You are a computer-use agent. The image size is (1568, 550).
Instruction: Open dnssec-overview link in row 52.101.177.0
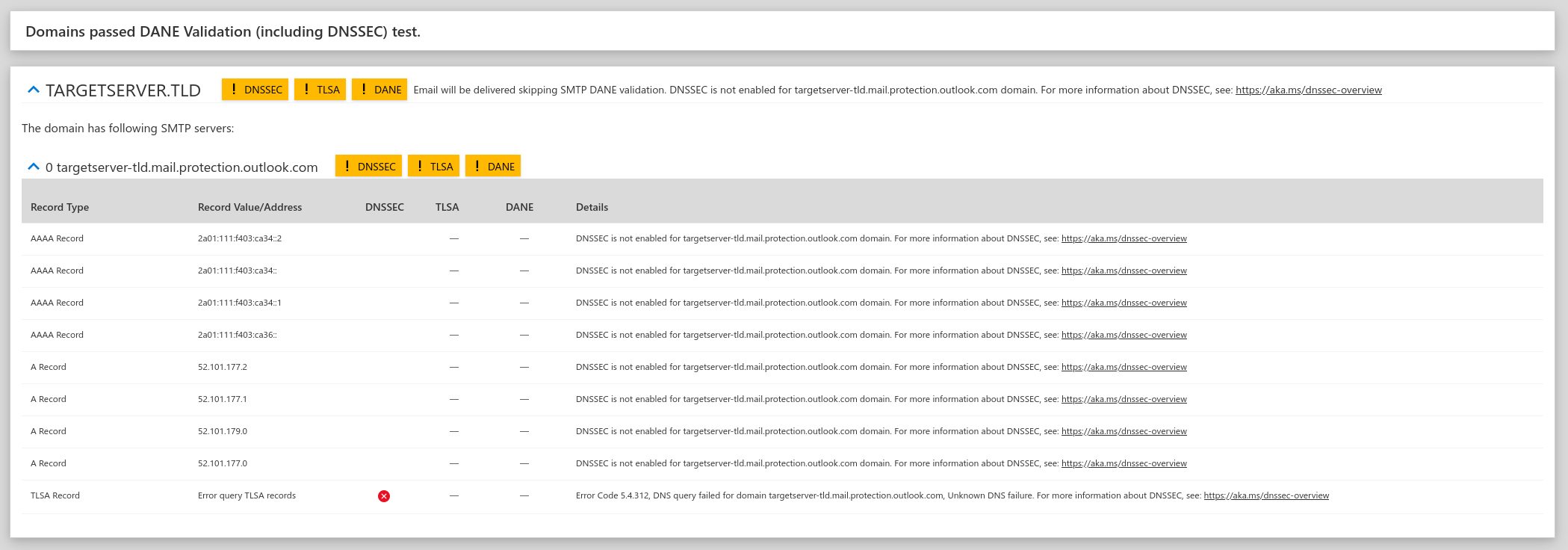[x=1124, y=463]
